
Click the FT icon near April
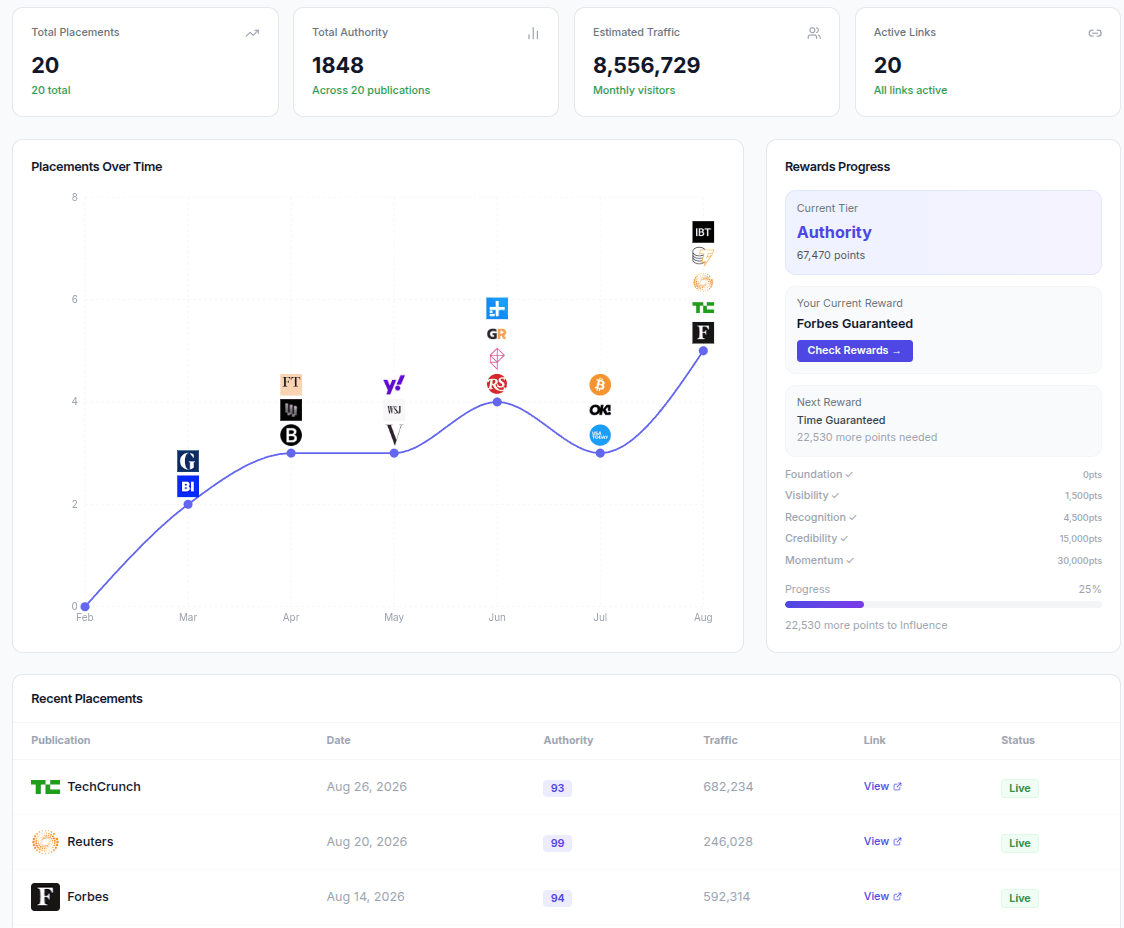click(x=291, y=383)
